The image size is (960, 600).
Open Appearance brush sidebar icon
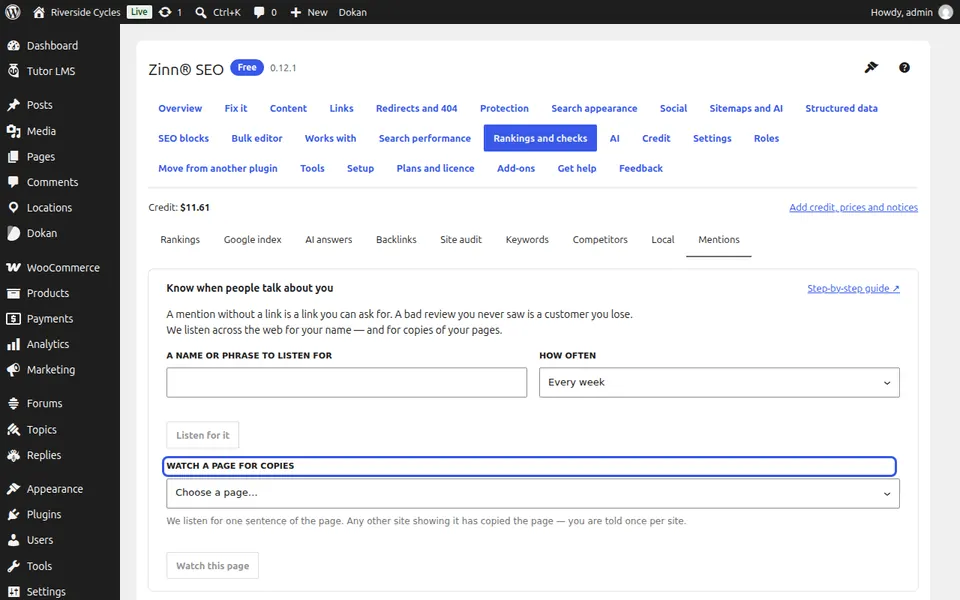(x=13, y=489)
